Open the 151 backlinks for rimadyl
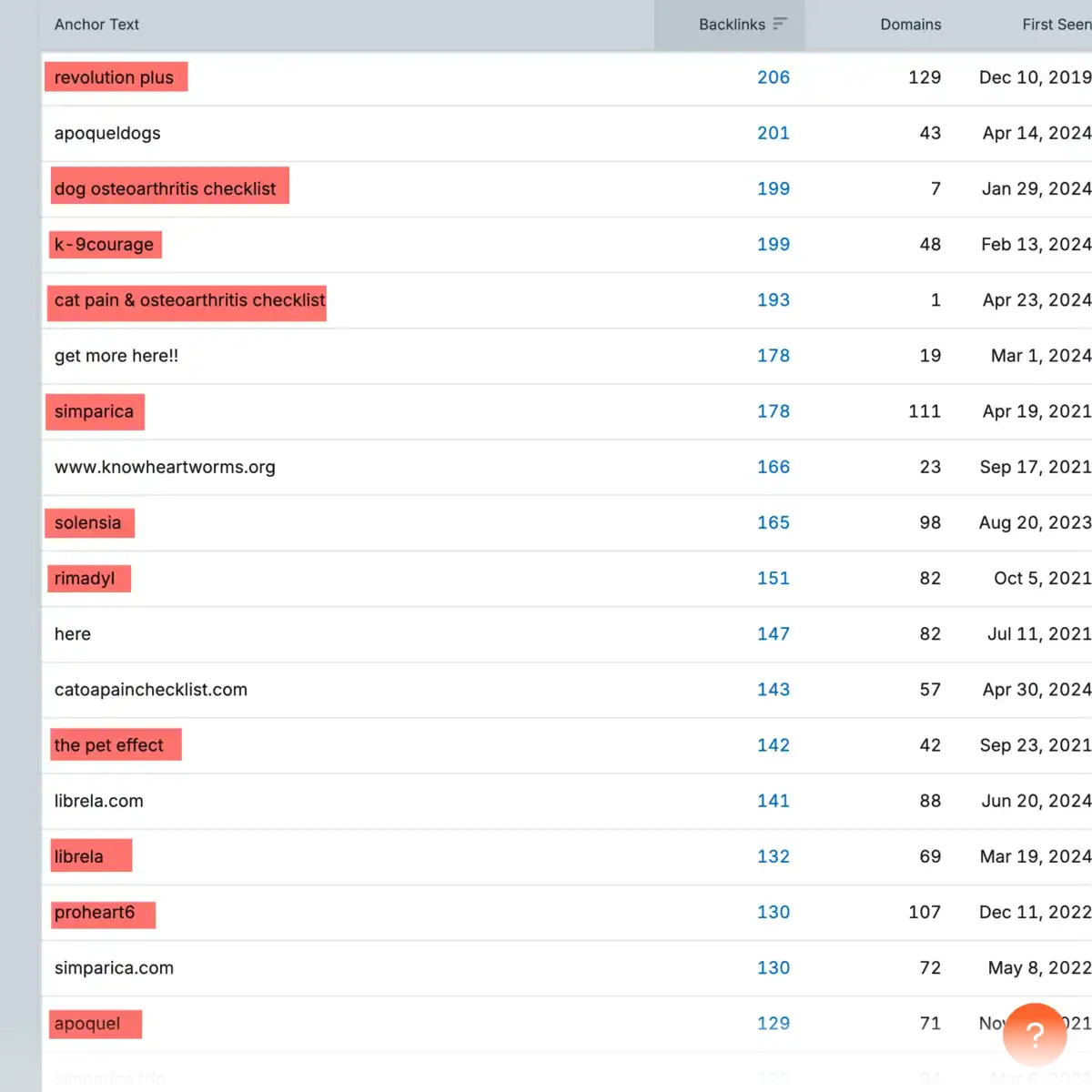The image size is (1092, 1092). click(x=773, y=579)
